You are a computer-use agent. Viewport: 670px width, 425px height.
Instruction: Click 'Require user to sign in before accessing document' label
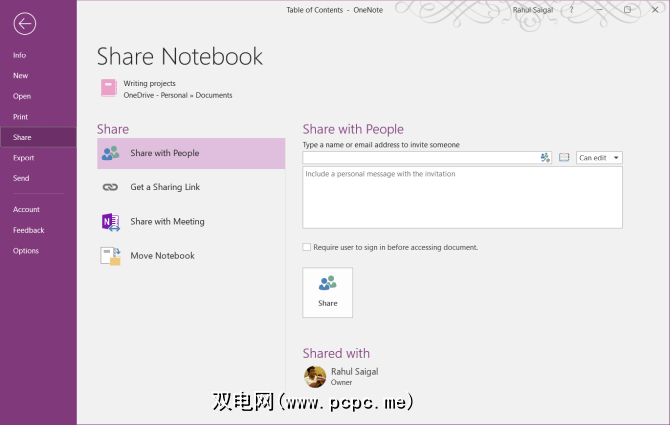point(396,247)
